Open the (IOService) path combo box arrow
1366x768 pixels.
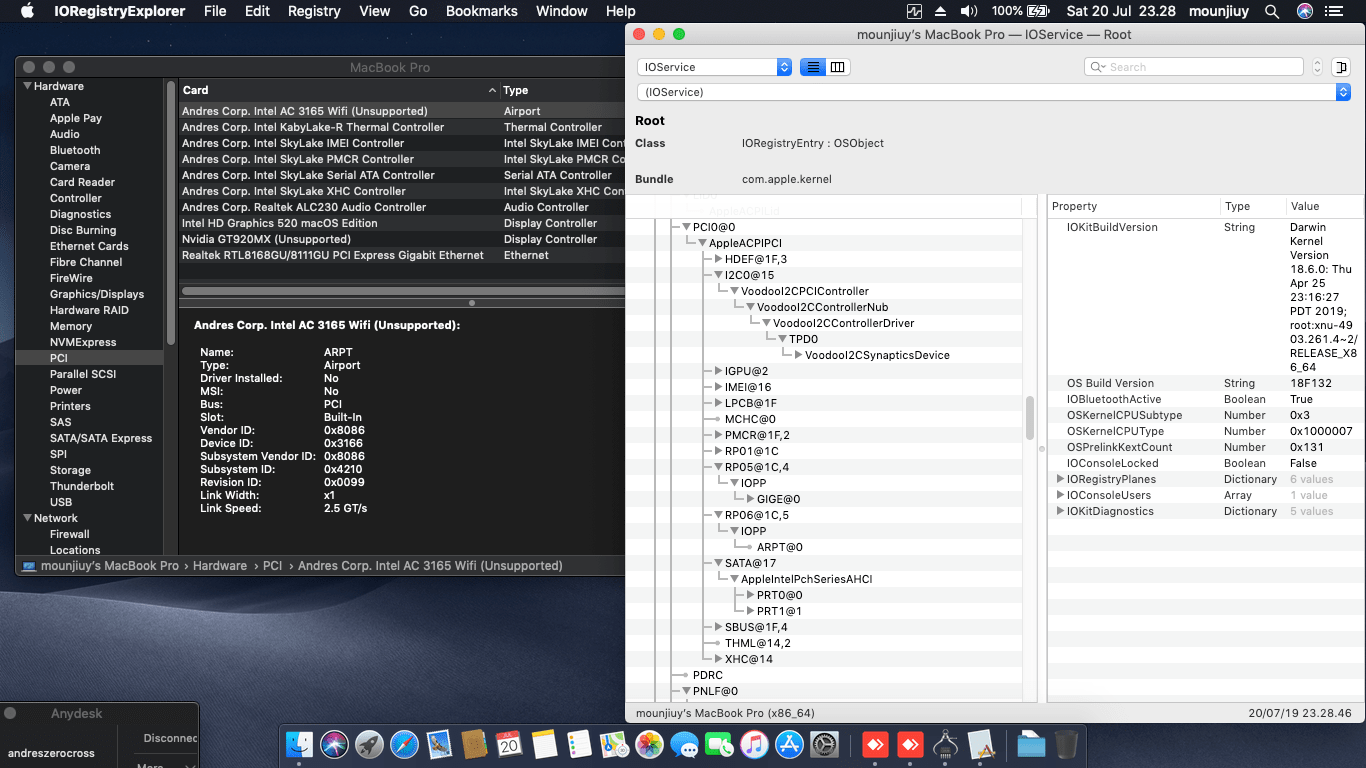tap(1343, 92)
